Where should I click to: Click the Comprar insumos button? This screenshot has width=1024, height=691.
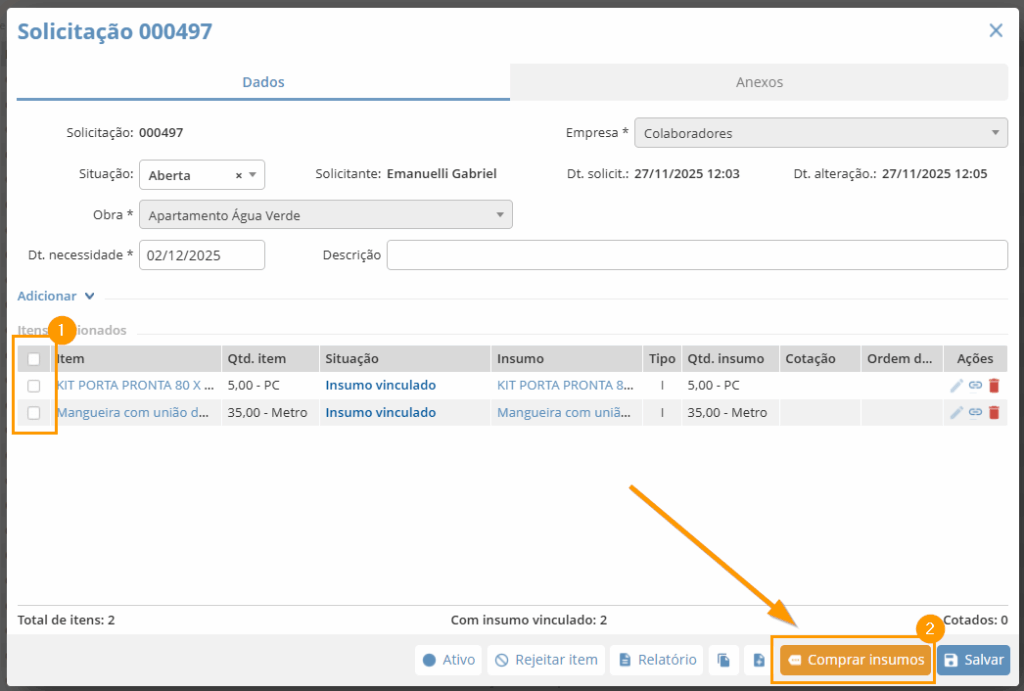click(855, 660)
